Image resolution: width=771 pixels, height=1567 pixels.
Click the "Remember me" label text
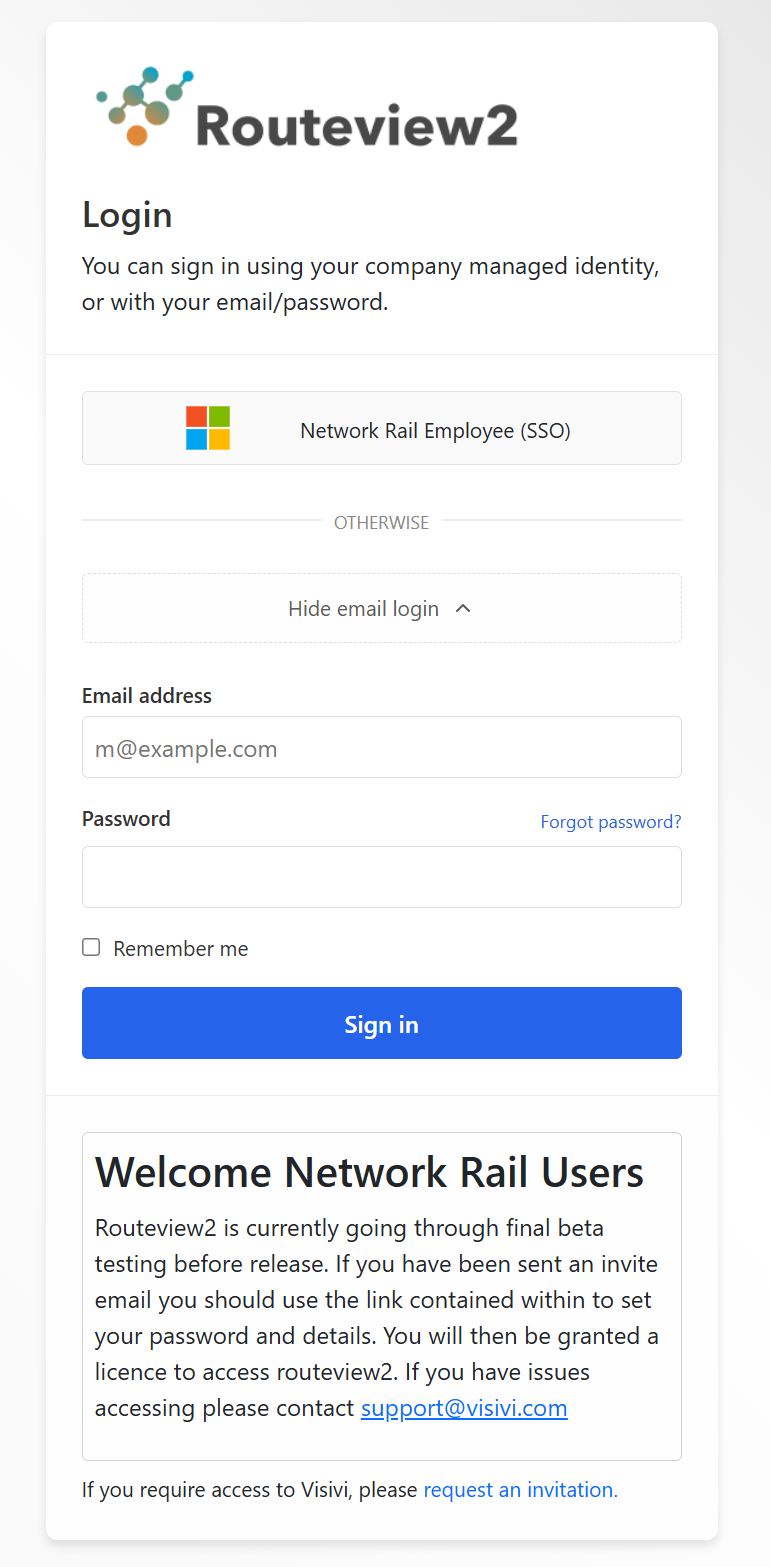[180, 949]
